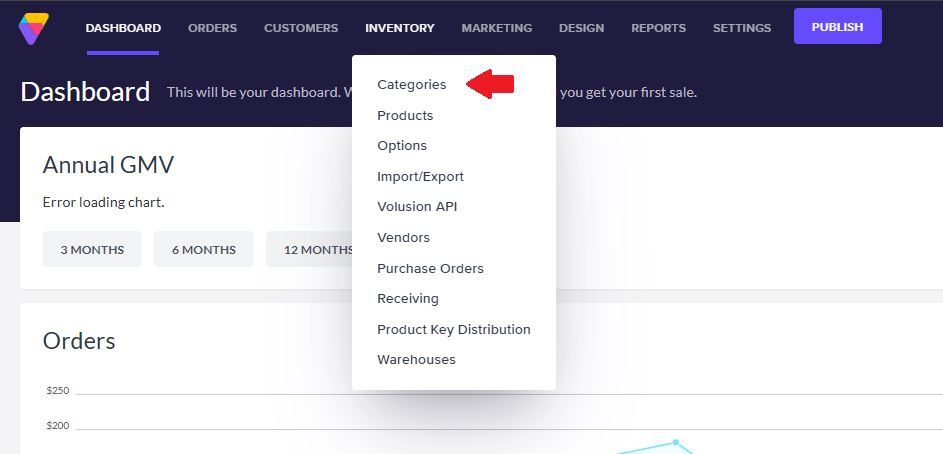This screenshot has height=454, width=943.
Task: Click the Publish button
Action: point(838,26)
